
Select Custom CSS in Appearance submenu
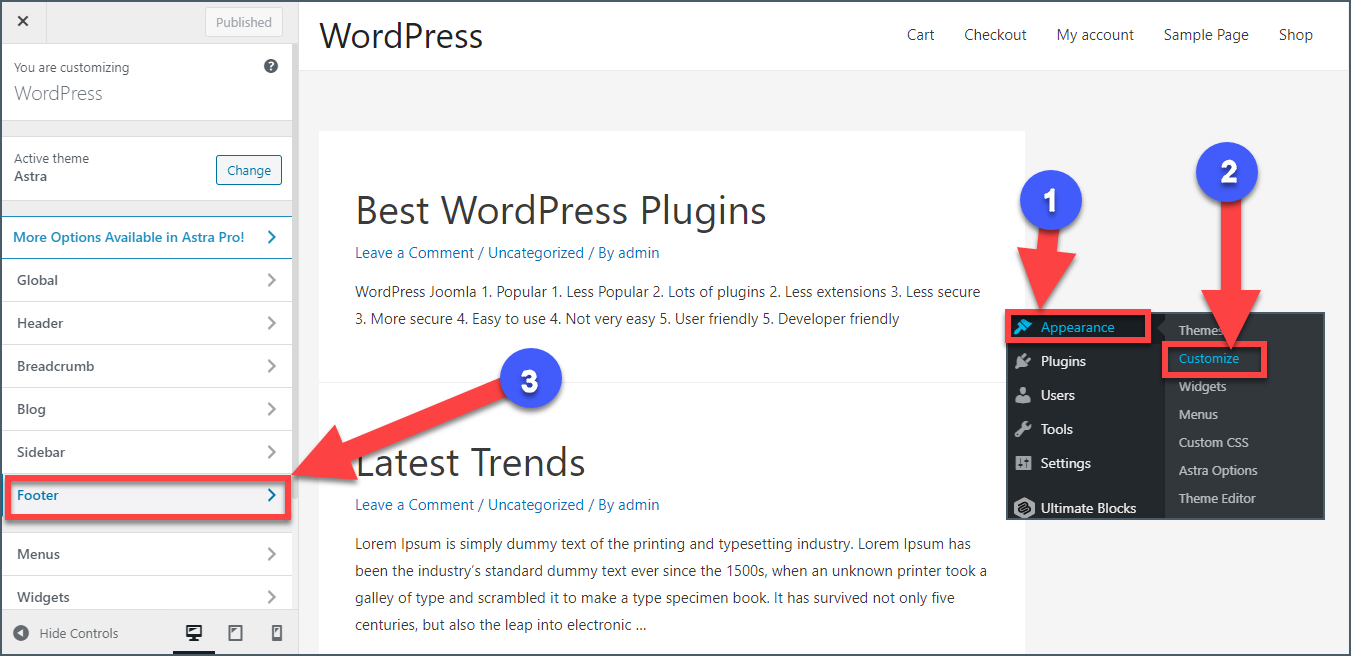click(x=1214, y=442)
